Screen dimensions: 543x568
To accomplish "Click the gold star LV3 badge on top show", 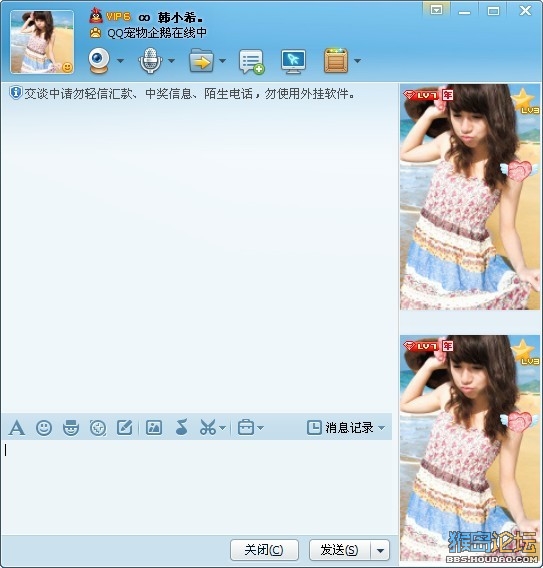I will [x=525, y=101].
